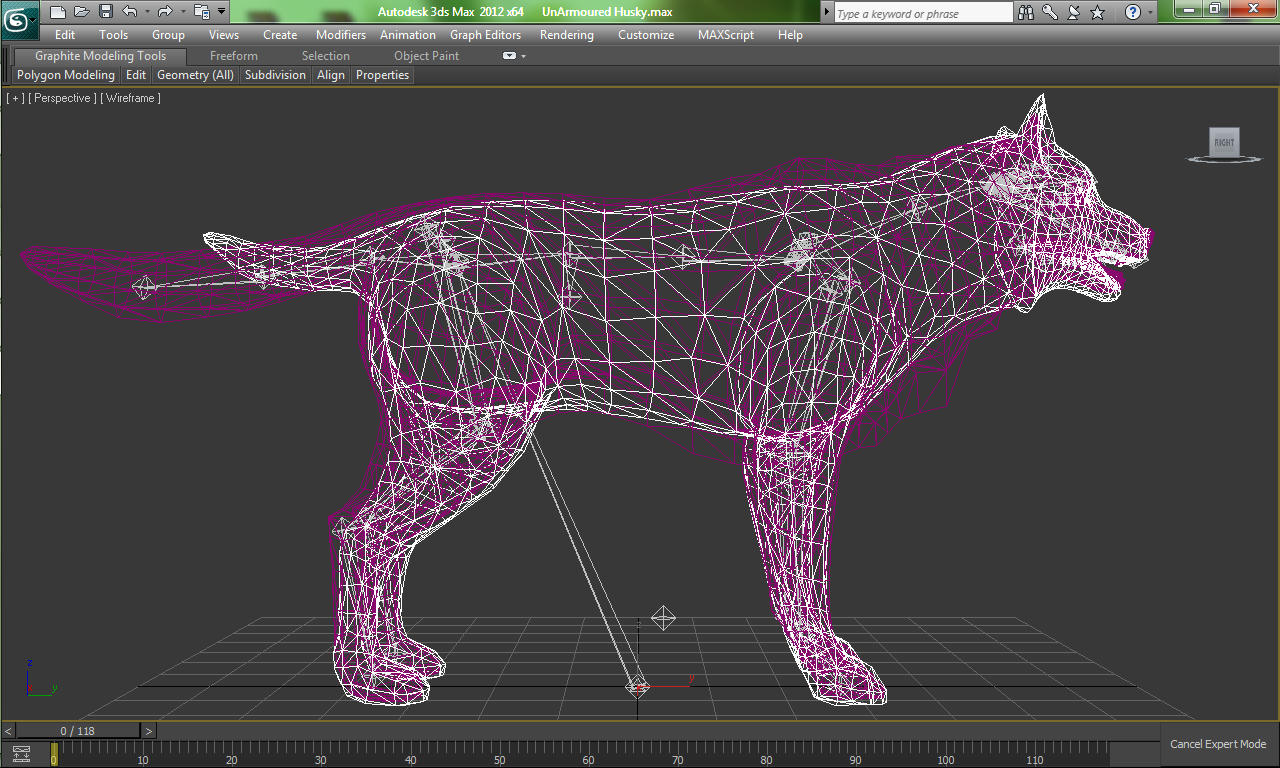The image size is (1280, 768).
Task: Open the Customize menu
Action: pyautogui.click(x=646, y=35)
